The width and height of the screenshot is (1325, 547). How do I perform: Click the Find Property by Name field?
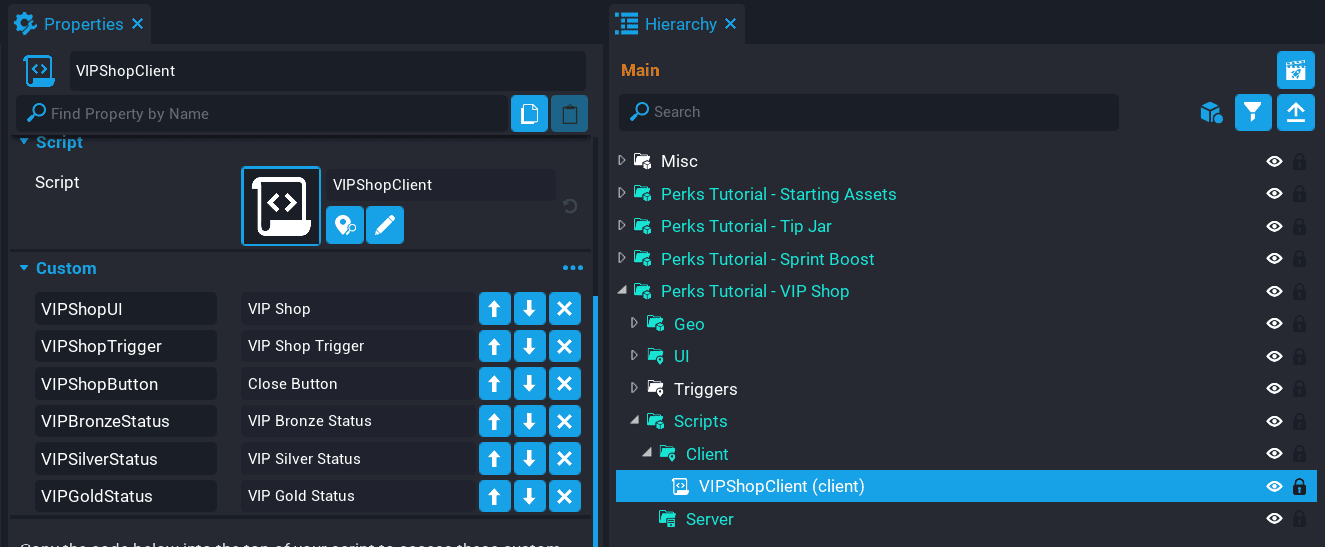click(270, 114)
